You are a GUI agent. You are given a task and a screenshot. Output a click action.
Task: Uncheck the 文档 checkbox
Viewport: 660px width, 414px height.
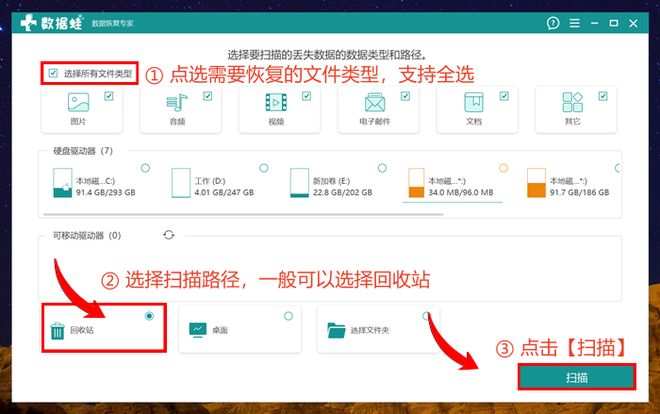click(504, 96)
